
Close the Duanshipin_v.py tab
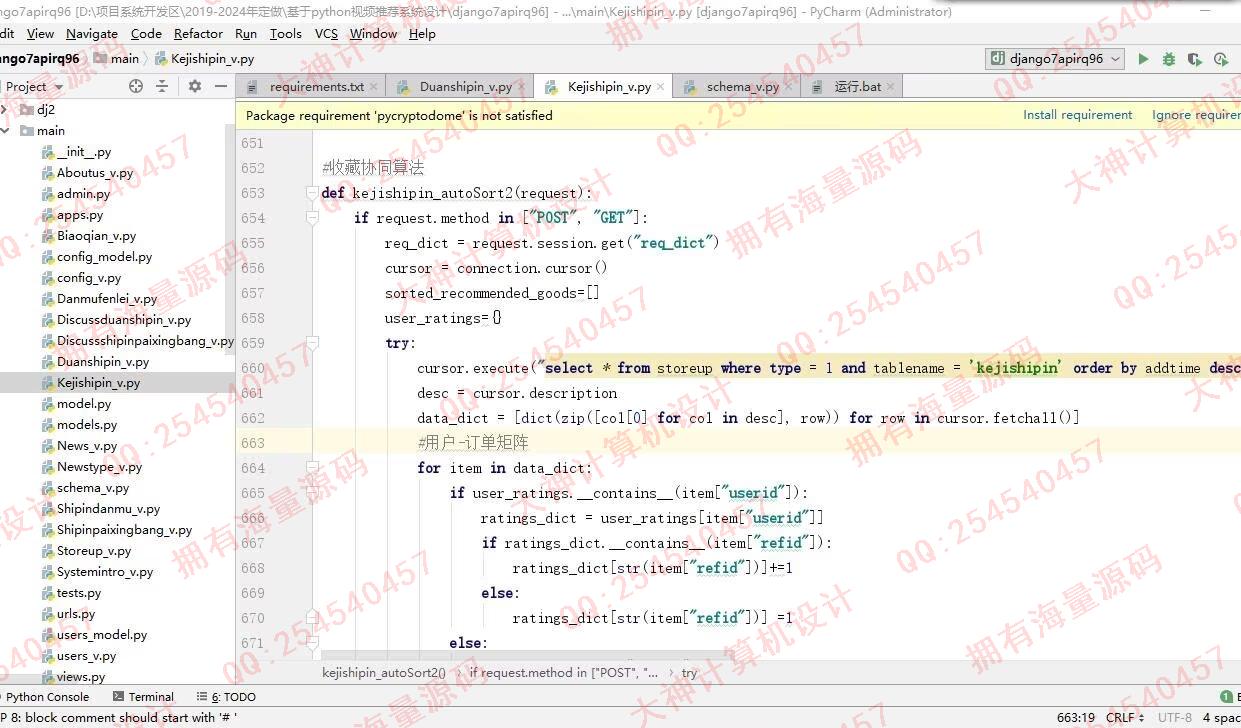pyautogui.click(x=521, y=87)
